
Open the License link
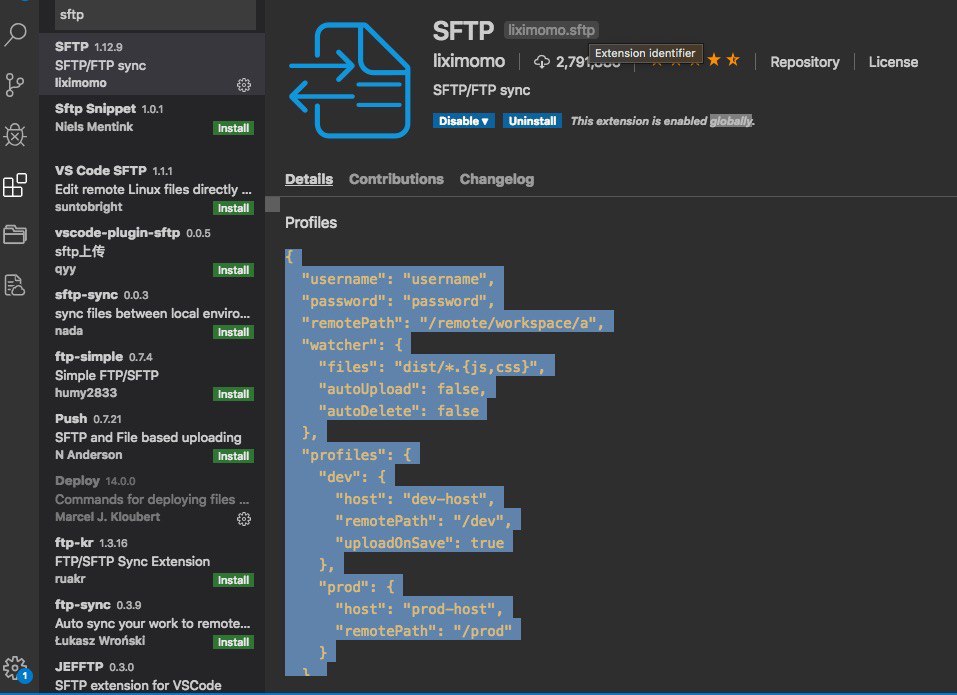coord(893,62)
